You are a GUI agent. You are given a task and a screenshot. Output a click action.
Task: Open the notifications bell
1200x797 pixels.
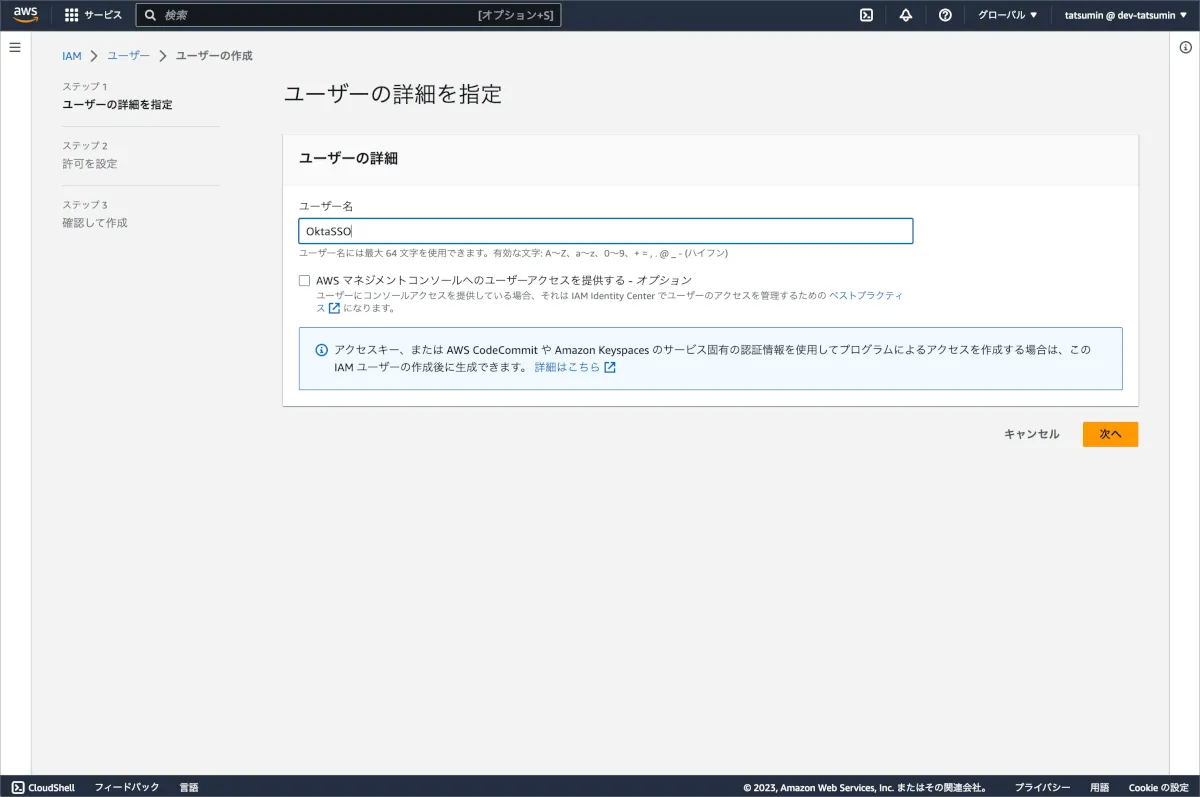coord(906,15)
